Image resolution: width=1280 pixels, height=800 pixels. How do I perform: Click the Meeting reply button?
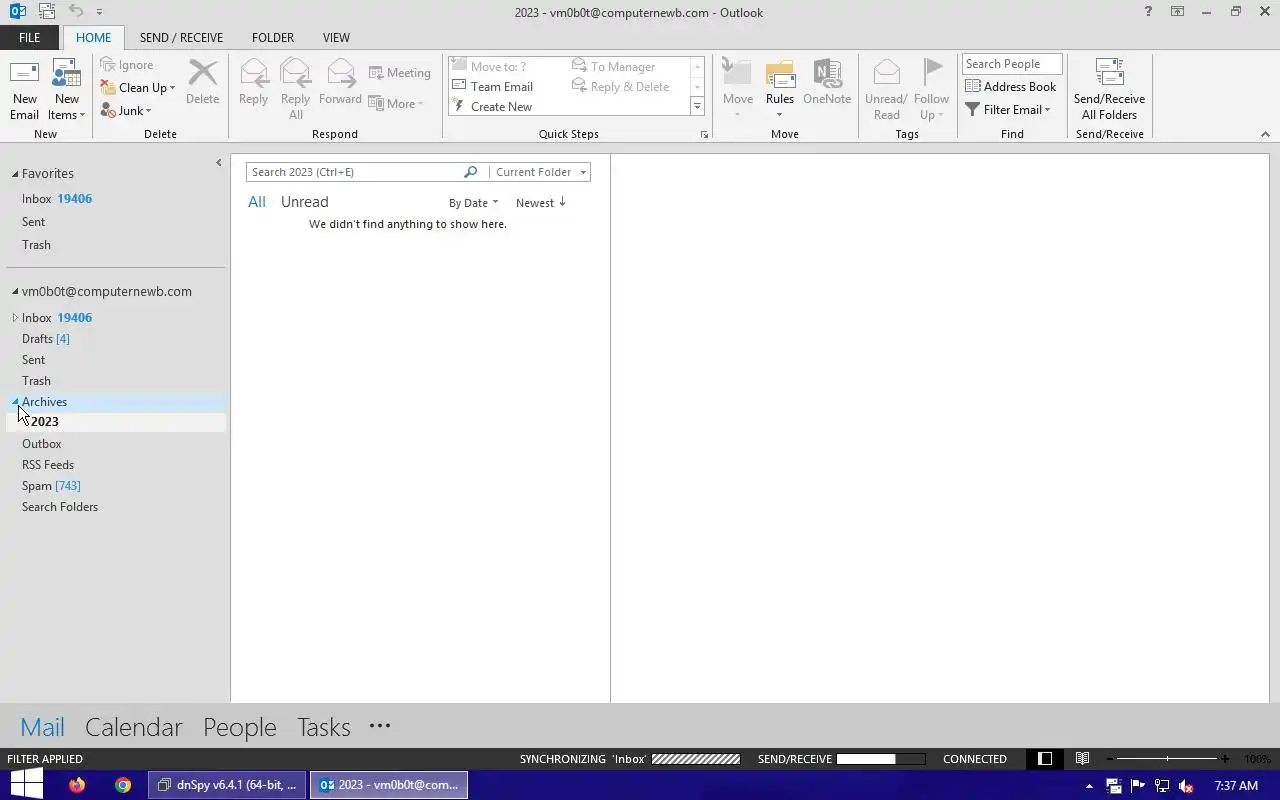tap(399, 73)
